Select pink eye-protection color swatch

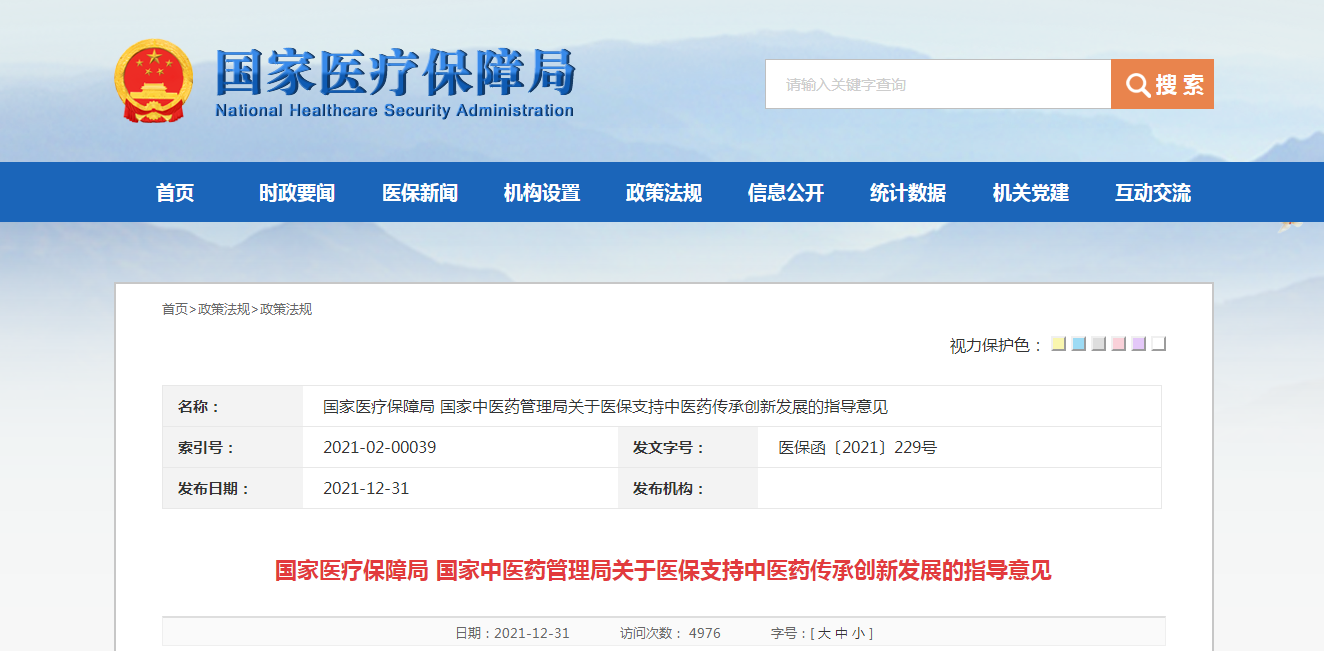pos(1119,344)
